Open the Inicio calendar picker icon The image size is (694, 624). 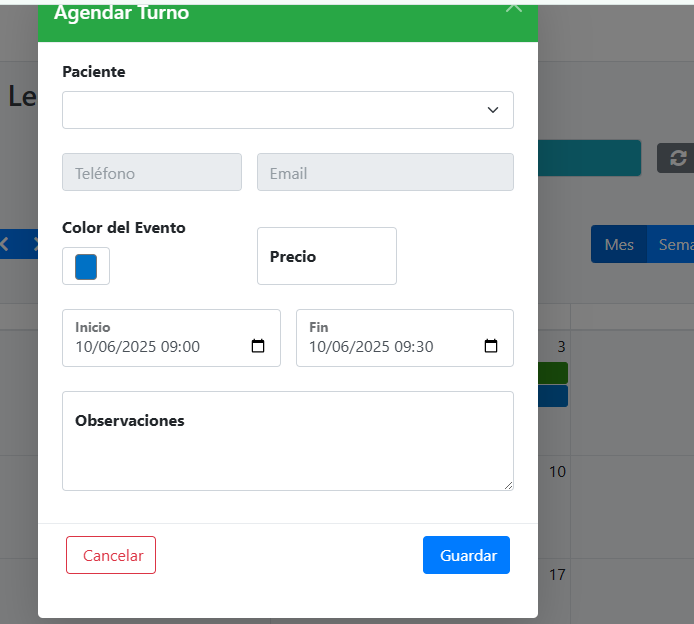pos(258,346)
